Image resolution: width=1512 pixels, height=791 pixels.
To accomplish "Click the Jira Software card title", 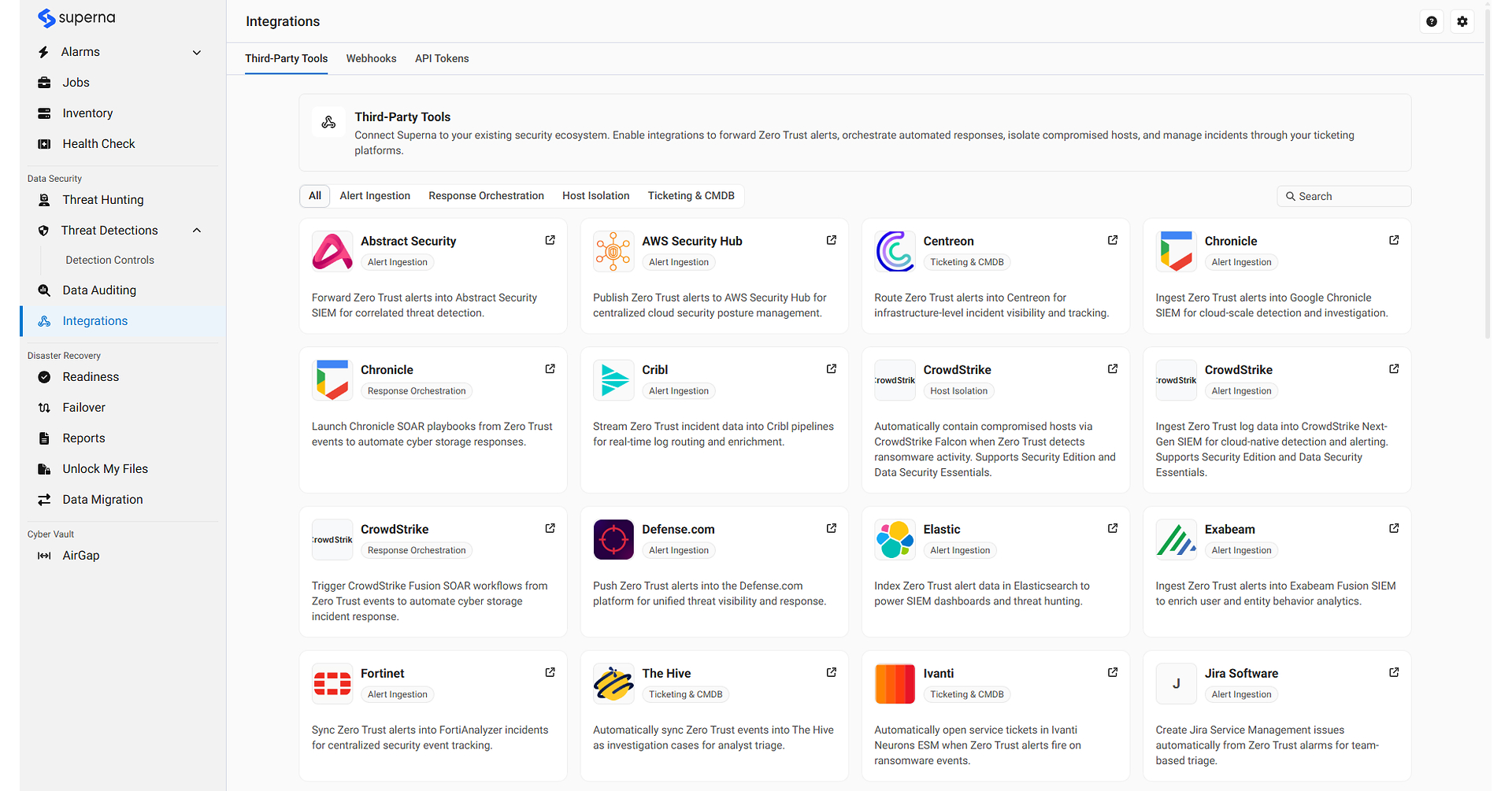I will (x=1241, y=674).
